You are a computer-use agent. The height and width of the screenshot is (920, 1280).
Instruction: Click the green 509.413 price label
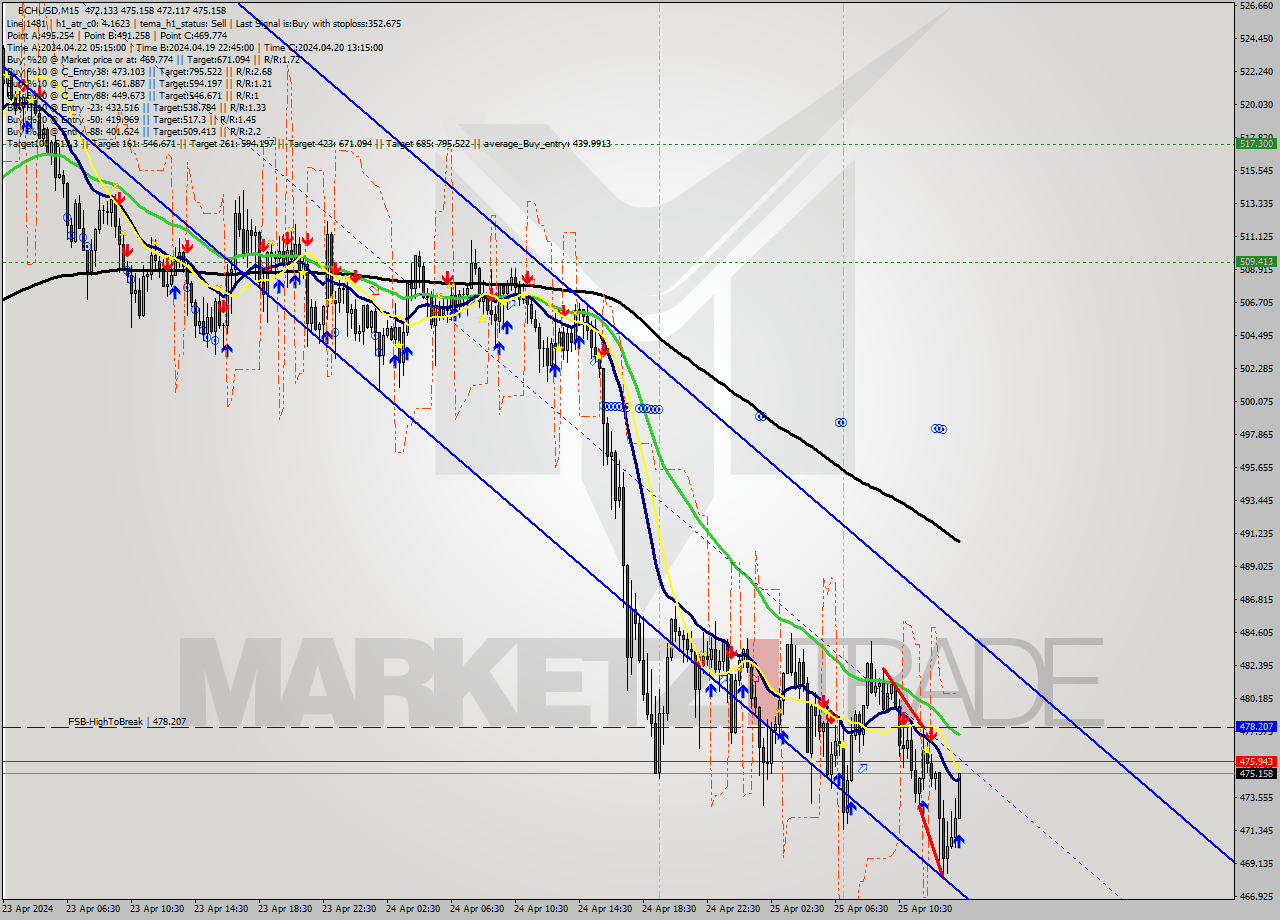pos(1256,262)
